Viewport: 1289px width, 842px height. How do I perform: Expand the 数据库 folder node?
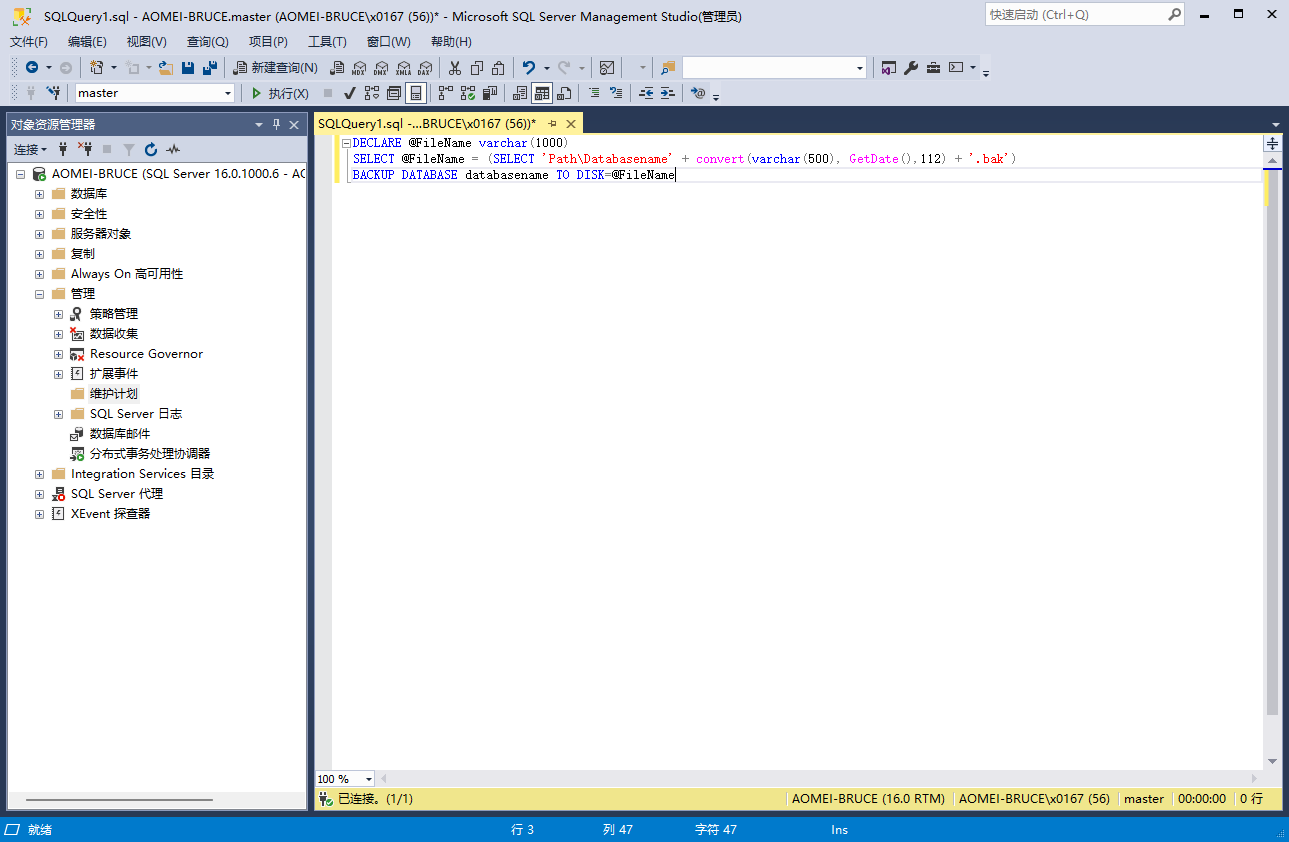[x=39, y=194]
